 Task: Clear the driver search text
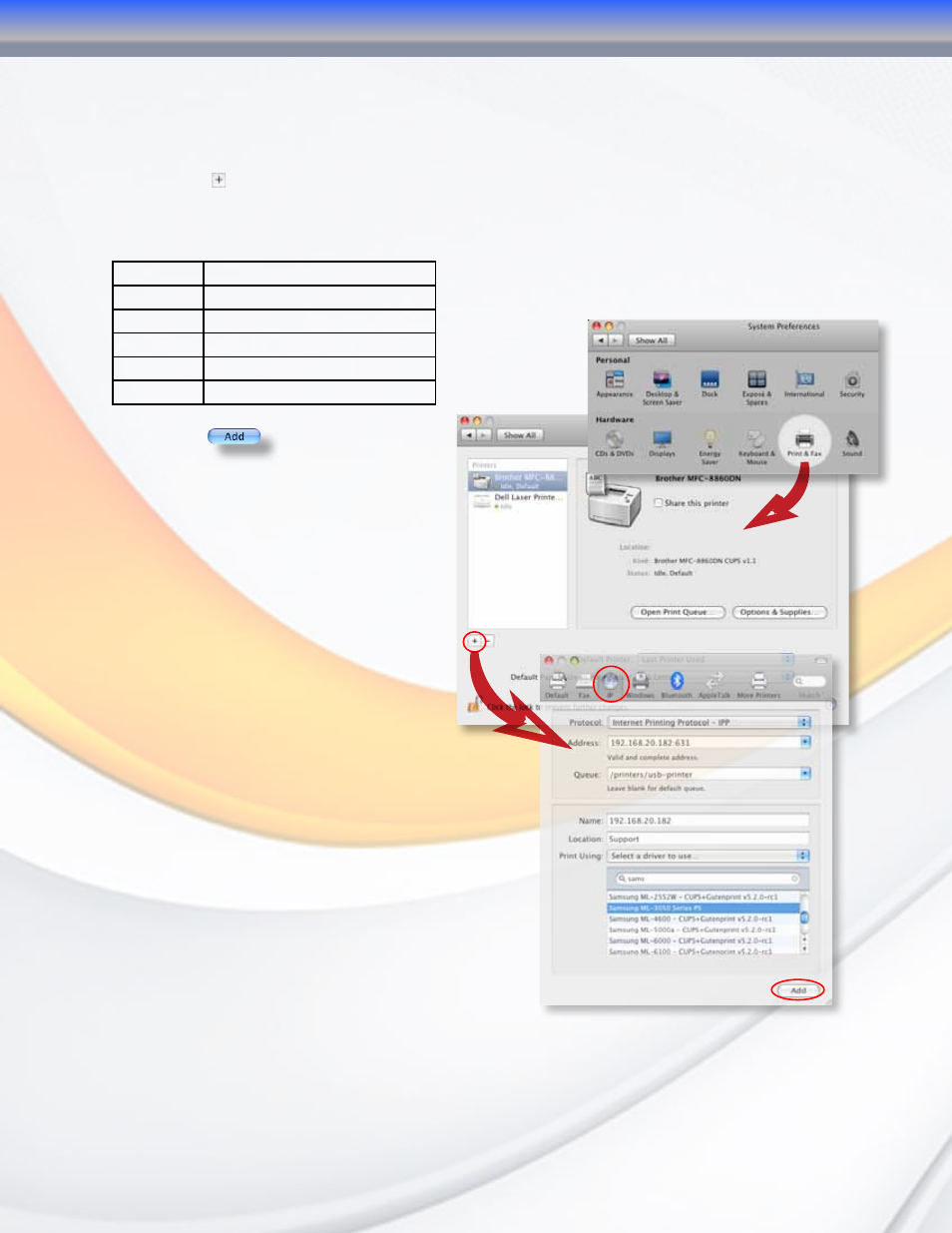pos(795,879)
